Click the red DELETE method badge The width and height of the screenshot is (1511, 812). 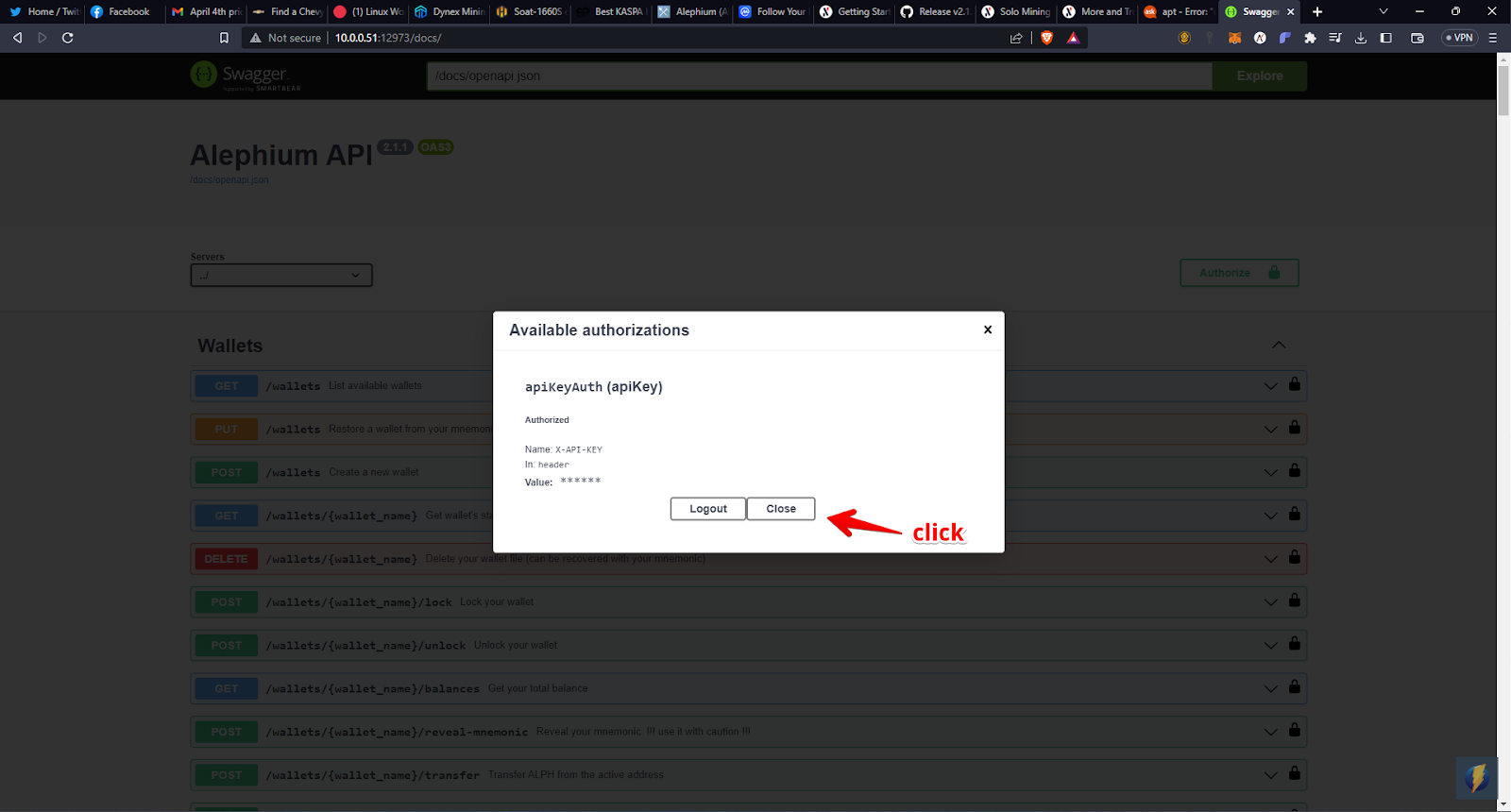227,559
